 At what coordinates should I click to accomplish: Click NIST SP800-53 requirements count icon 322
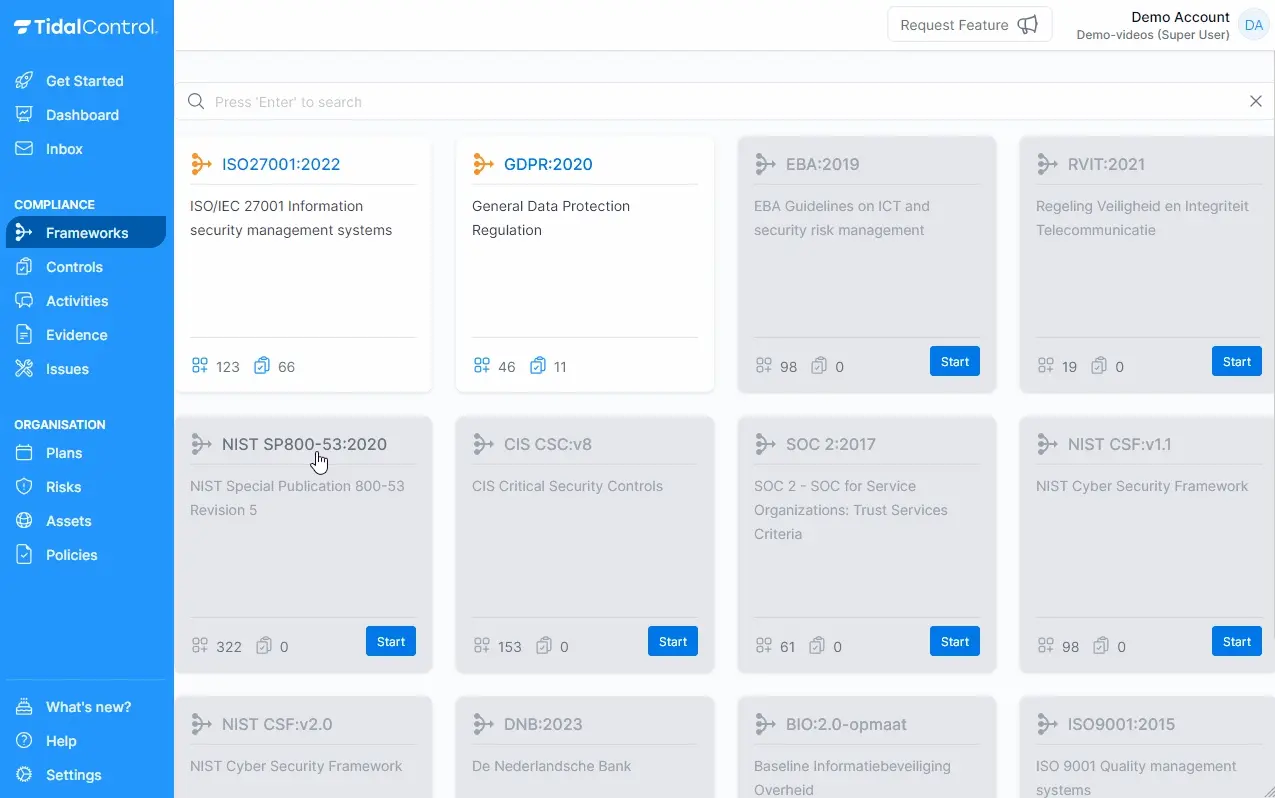pyautogui.click(x=199, y=646)
